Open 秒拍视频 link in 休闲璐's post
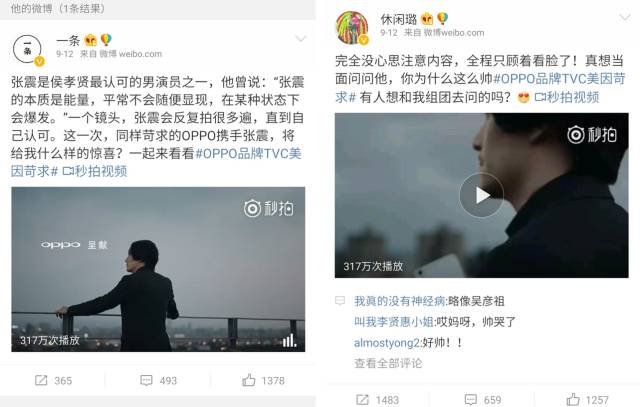 567,97
